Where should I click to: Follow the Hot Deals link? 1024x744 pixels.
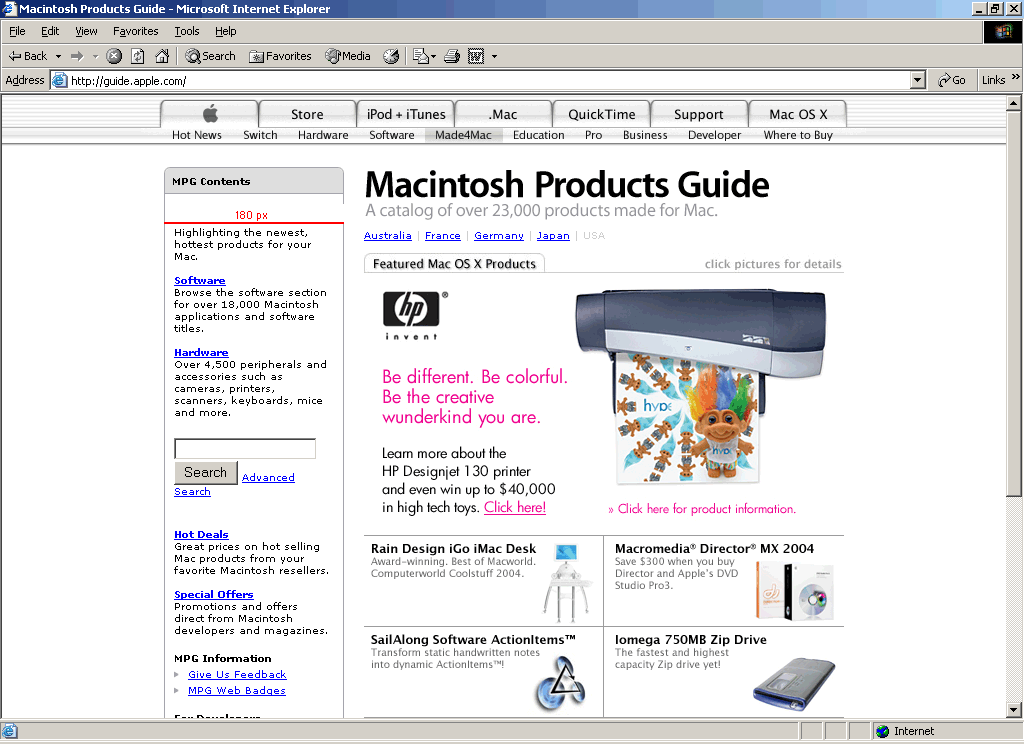pyautogui.click(x=201, y=534)
